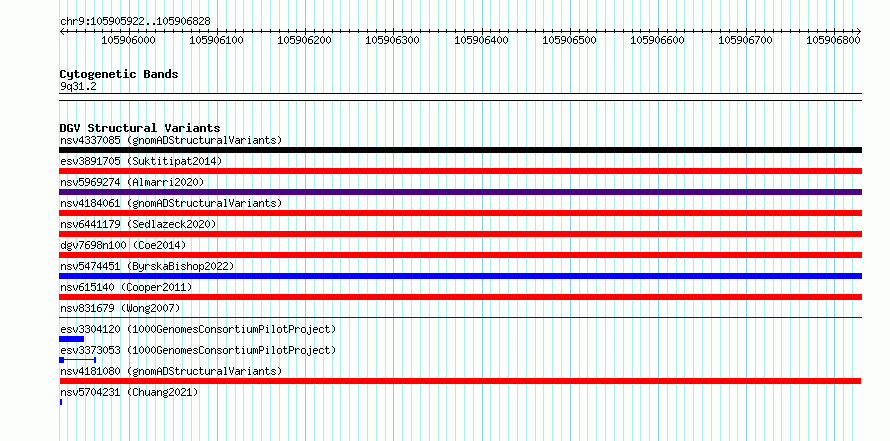This screenshot has width=890, height=441.
Task: Click the red nsv615140 variant bar
Action: (460, 297)
